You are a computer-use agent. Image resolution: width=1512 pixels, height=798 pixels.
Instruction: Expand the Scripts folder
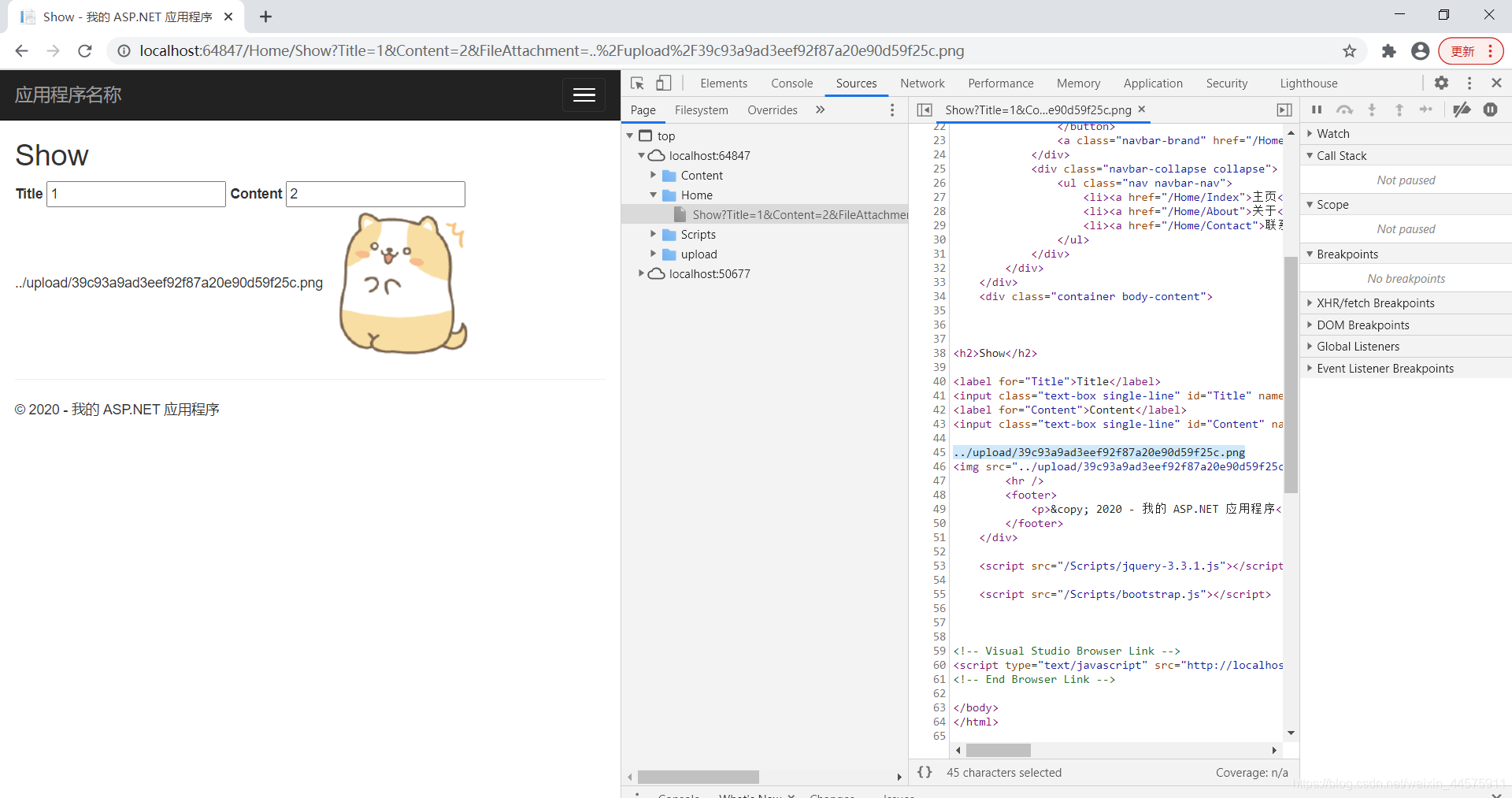654,235
